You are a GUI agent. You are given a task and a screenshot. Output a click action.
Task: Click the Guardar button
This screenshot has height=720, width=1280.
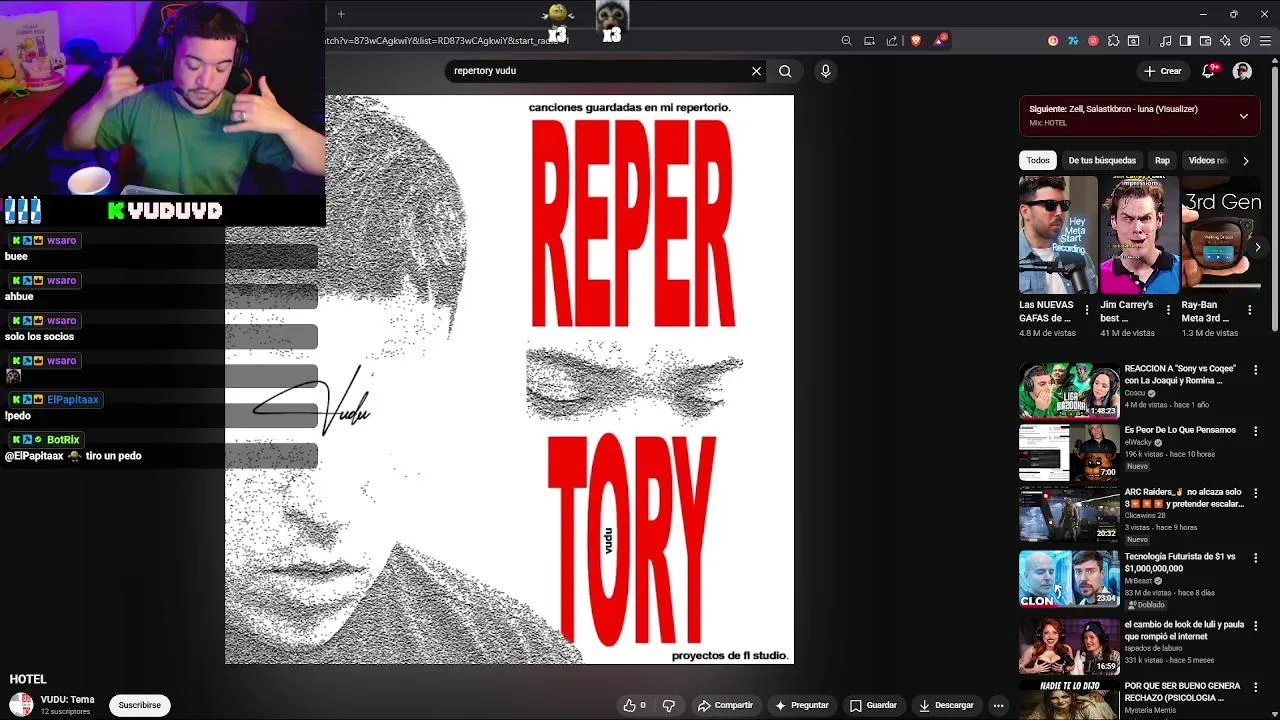(x=873, y=705)
